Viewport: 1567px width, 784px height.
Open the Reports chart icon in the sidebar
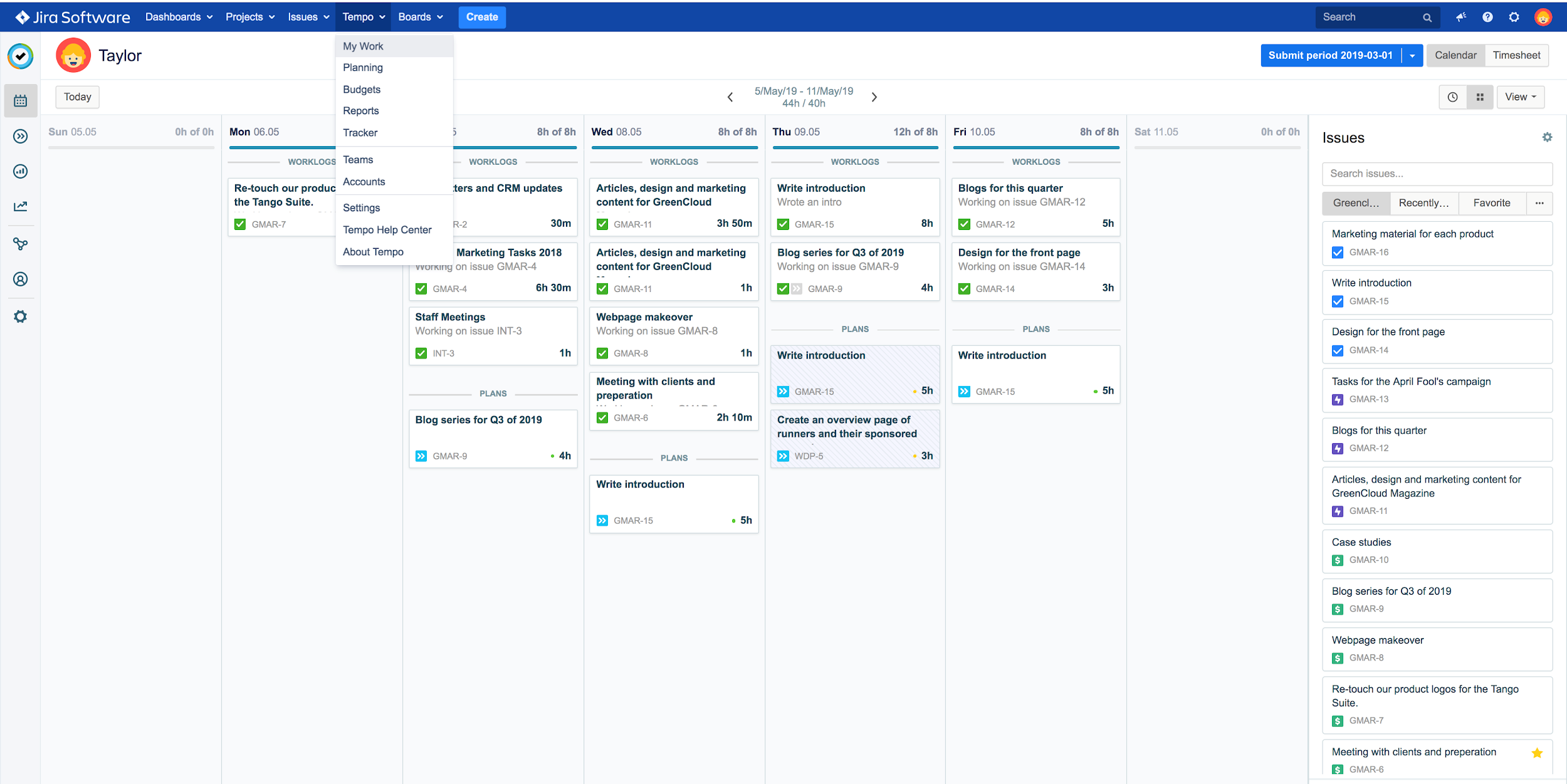(x=20, y=171)
